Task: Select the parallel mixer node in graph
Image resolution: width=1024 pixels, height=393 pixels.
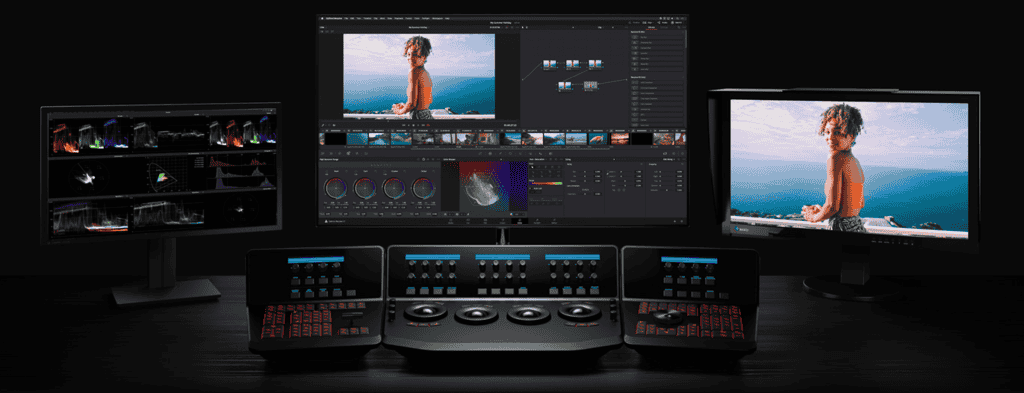Action: [x=590, y=85]
